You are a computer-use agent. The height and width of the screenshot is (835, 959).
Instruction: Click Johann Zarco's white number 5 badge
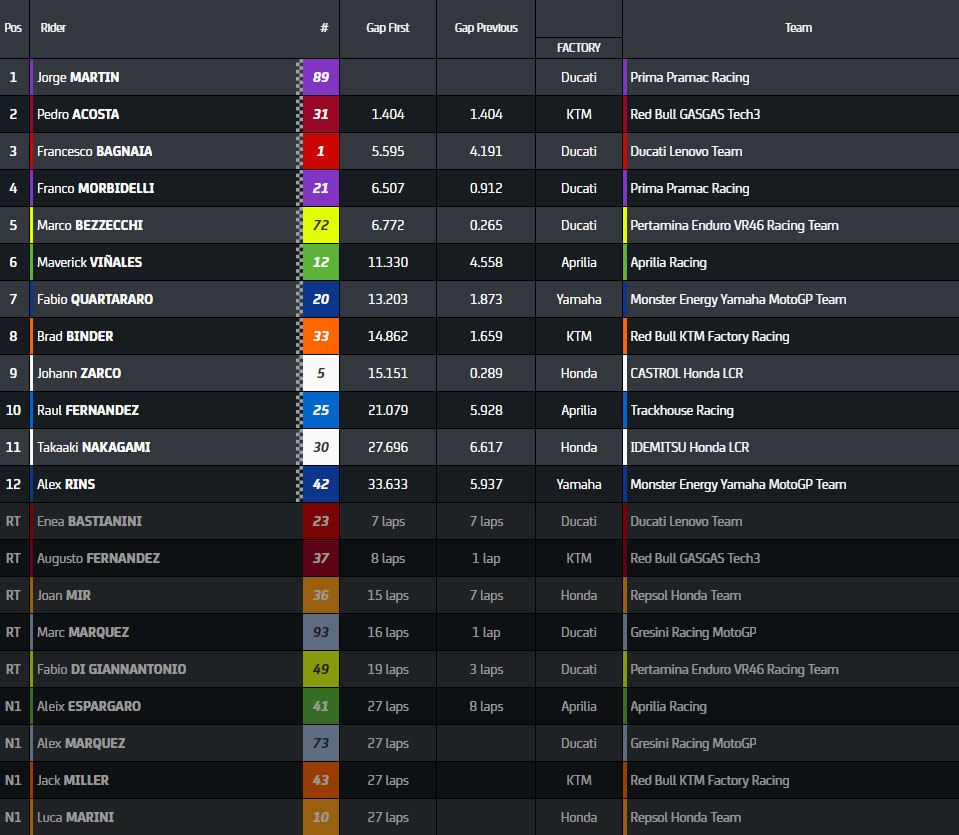point(321,373)
